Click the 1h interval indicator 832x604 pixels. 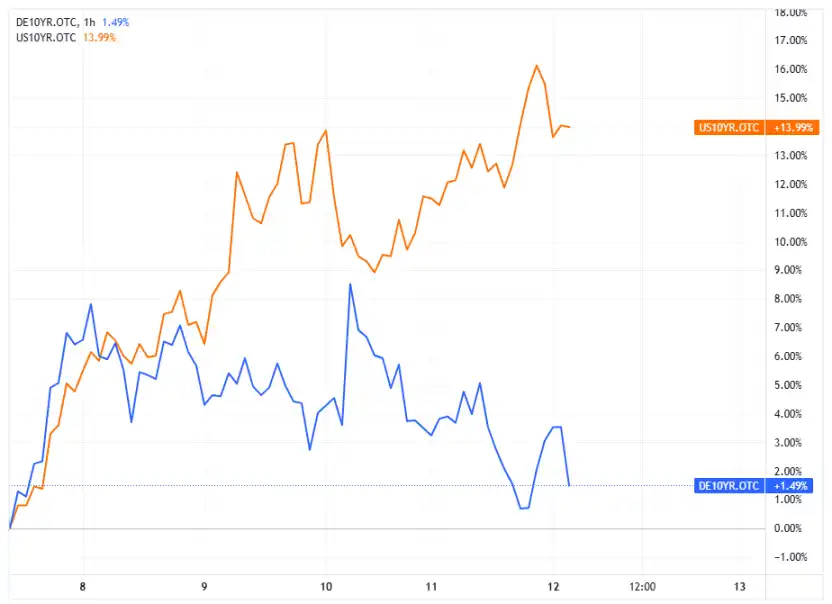(89, 22)
